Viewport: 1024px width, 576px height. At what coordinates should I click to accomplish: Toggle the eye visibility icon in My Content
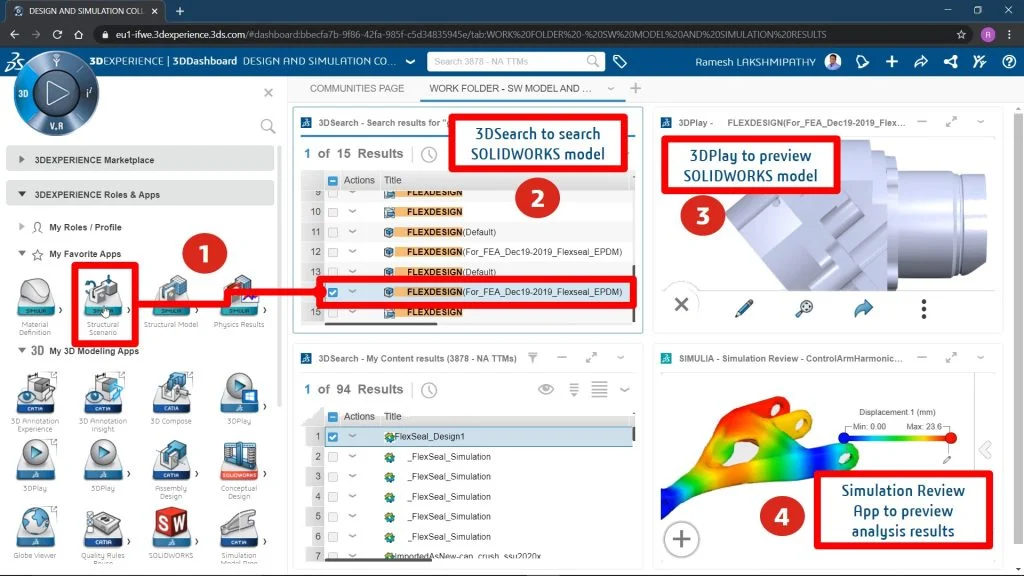546,389
